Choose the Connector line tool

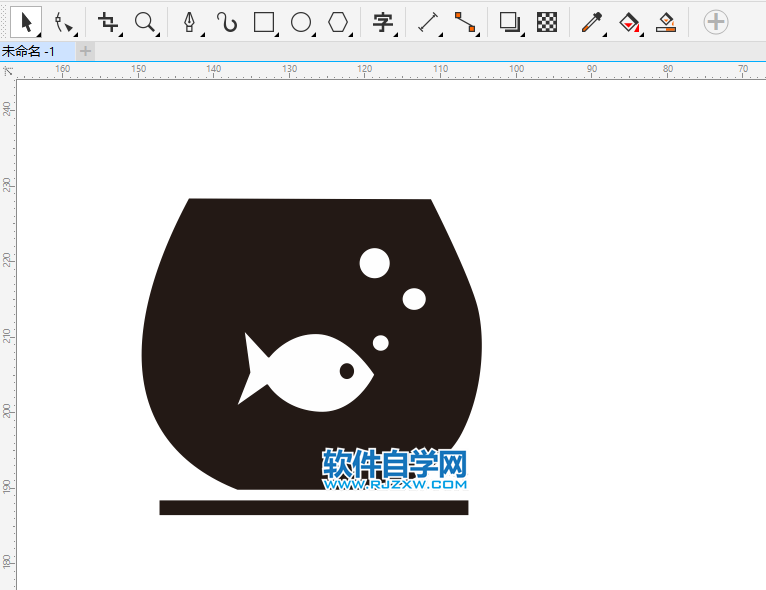click(466, 22)
